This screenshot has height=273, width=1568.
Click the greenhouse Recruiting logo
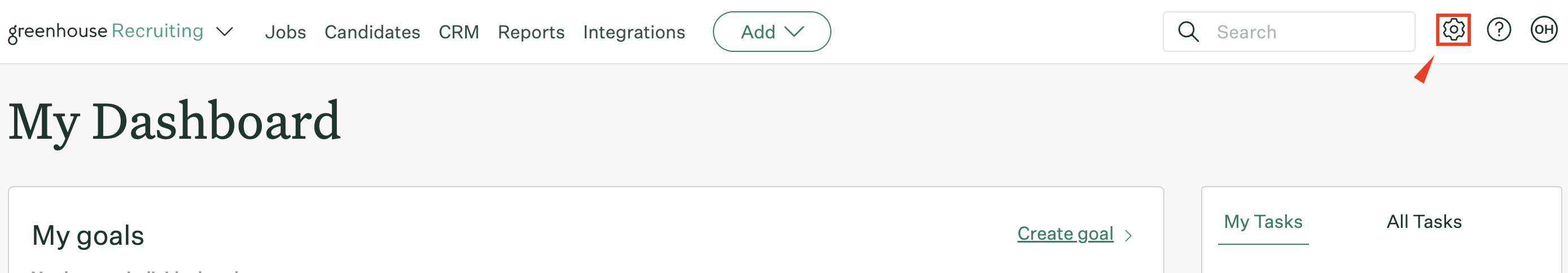106,32
